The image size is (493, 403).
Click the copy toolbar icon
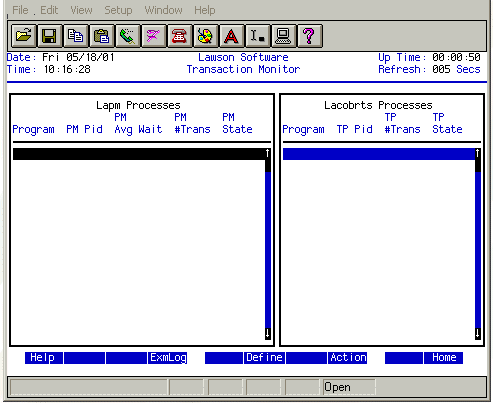75,36
